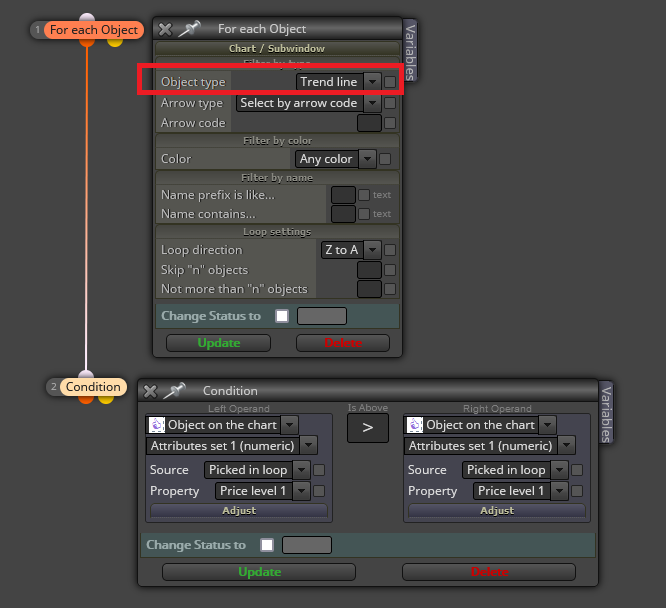Open Right Operand Source dropdown
The image size is (666, 608).
pyautogui.click(x=515, y=470)
